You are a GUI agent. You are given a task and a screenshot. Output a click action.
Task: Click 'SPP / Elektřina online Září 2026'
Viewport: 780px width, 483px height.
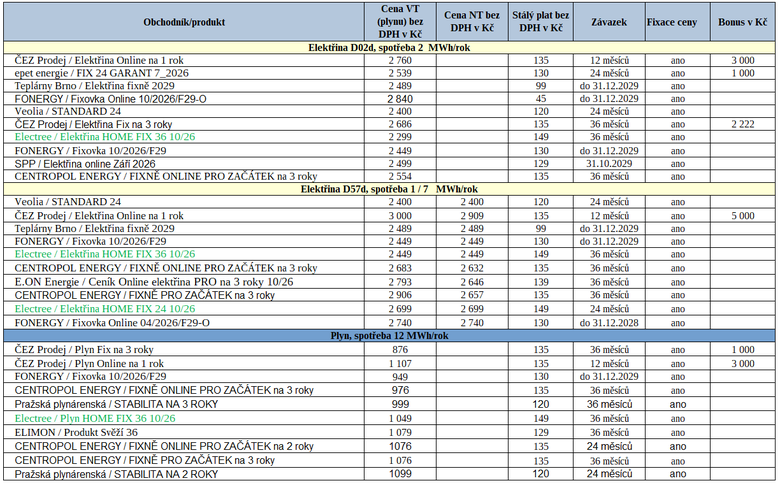(85, 164)
